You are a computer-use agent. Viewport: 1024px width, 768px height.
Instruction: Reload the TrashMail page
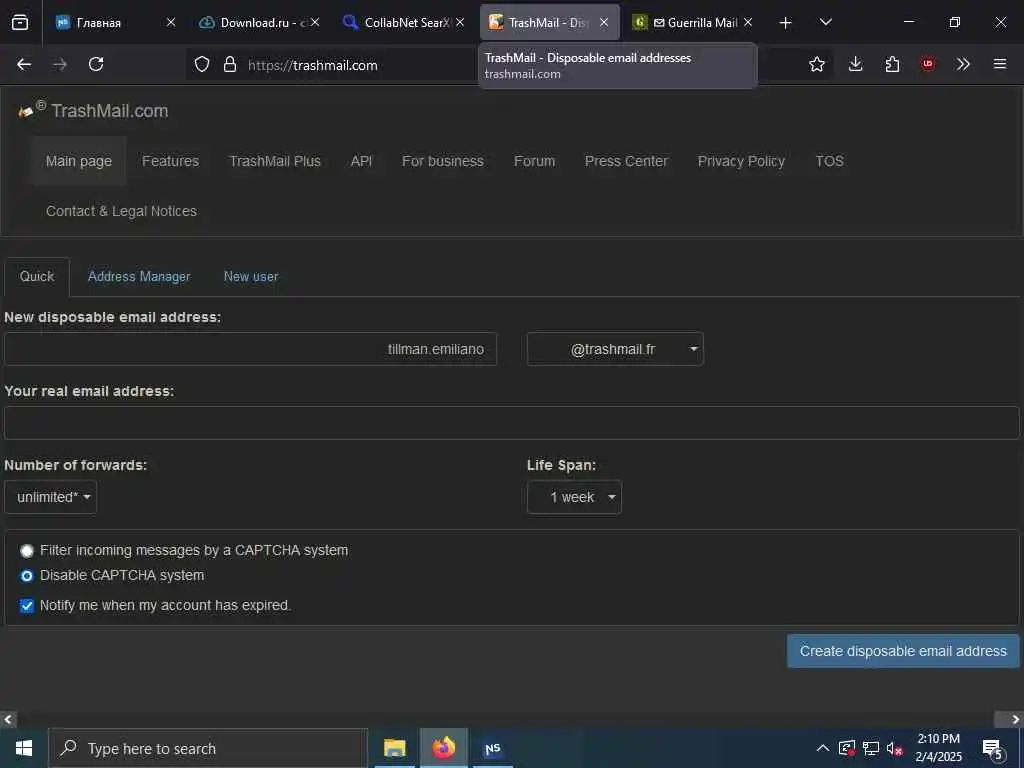point(96,64)
